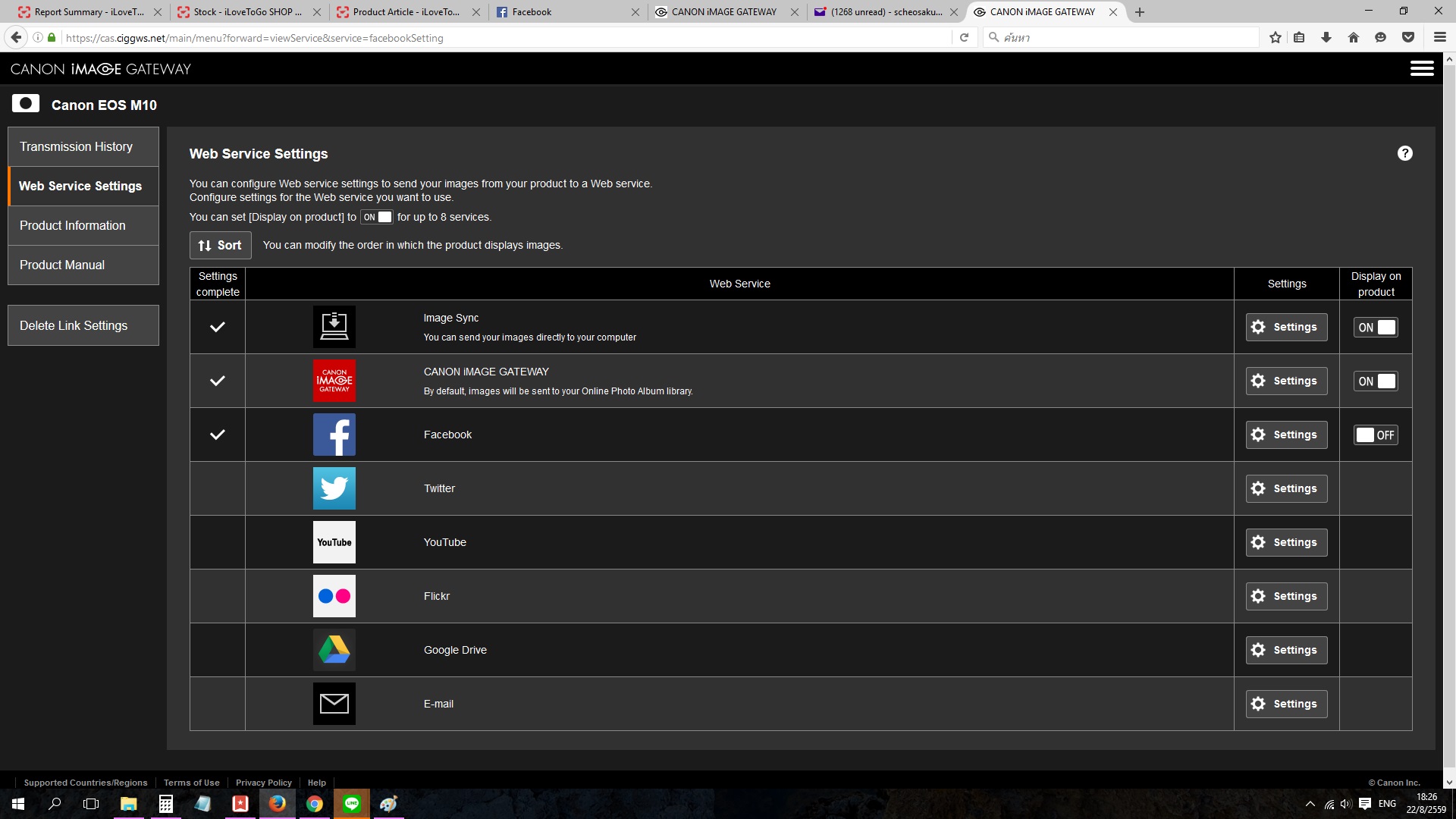Image resolution: width=1456 pixels, height=819 pixels.
Task: Show hidden tray icons chevron
Action: [1310, 804]
